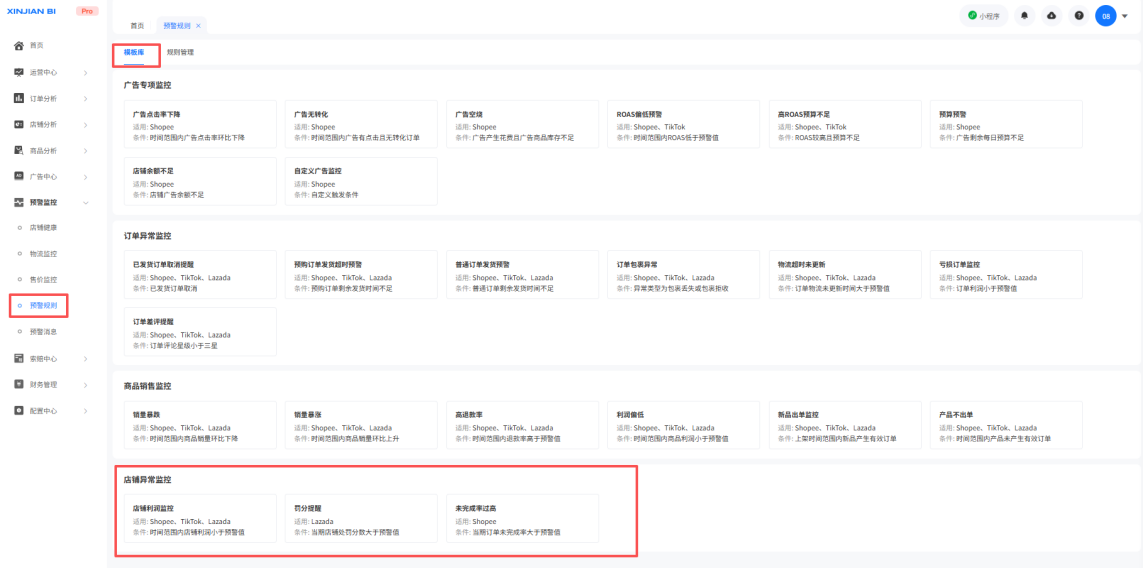Click the 财务管理 sidebar icon

(x=18, y=384)
